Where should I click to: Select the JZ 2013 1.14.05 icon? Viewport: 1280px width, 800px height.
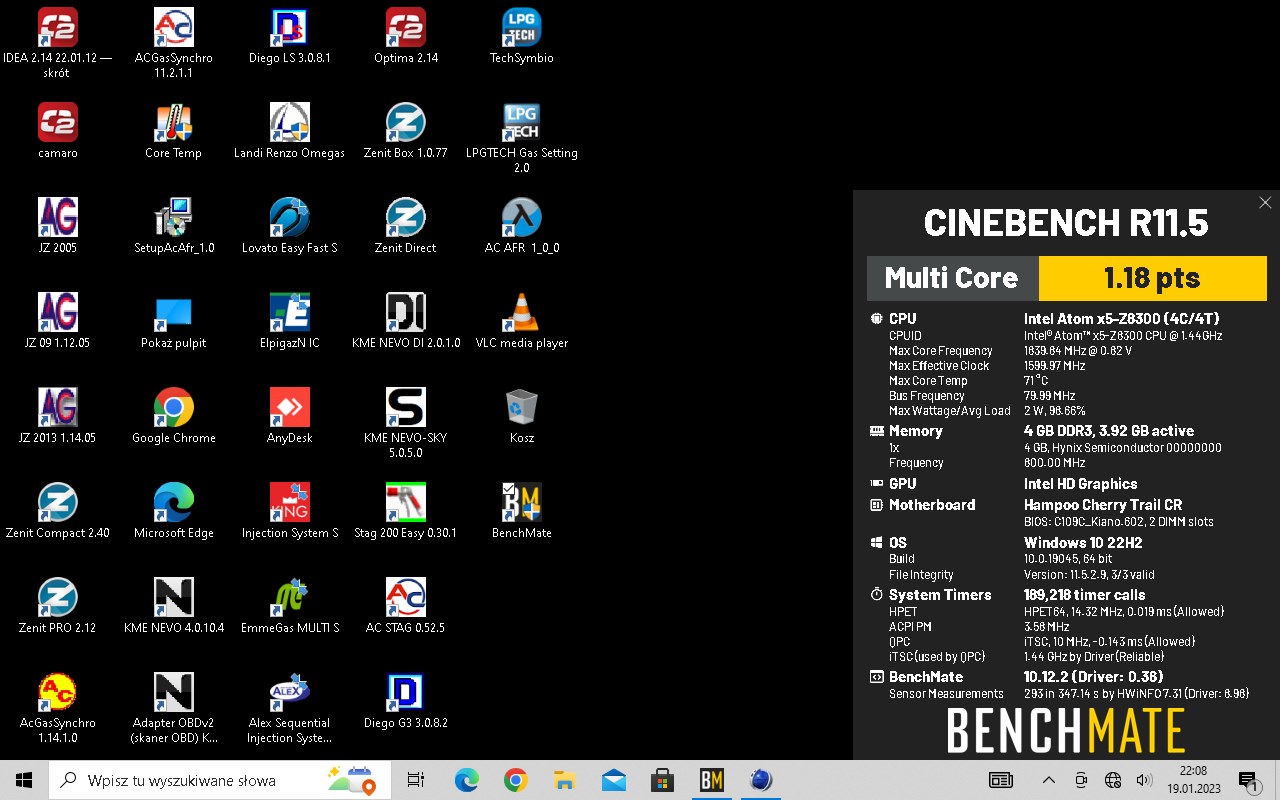coord(57,408)
